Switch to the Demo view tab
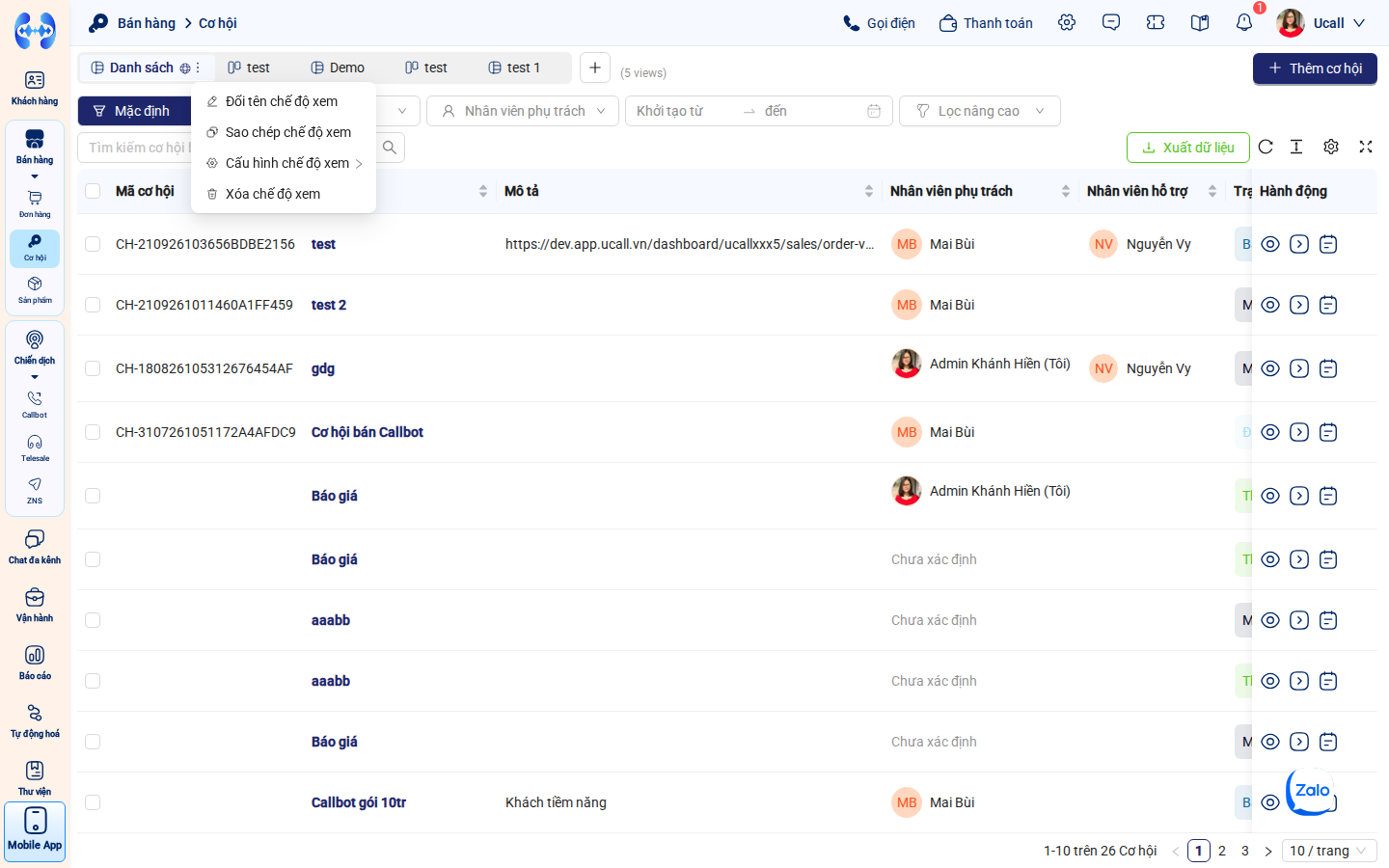 tap(338, 68)
